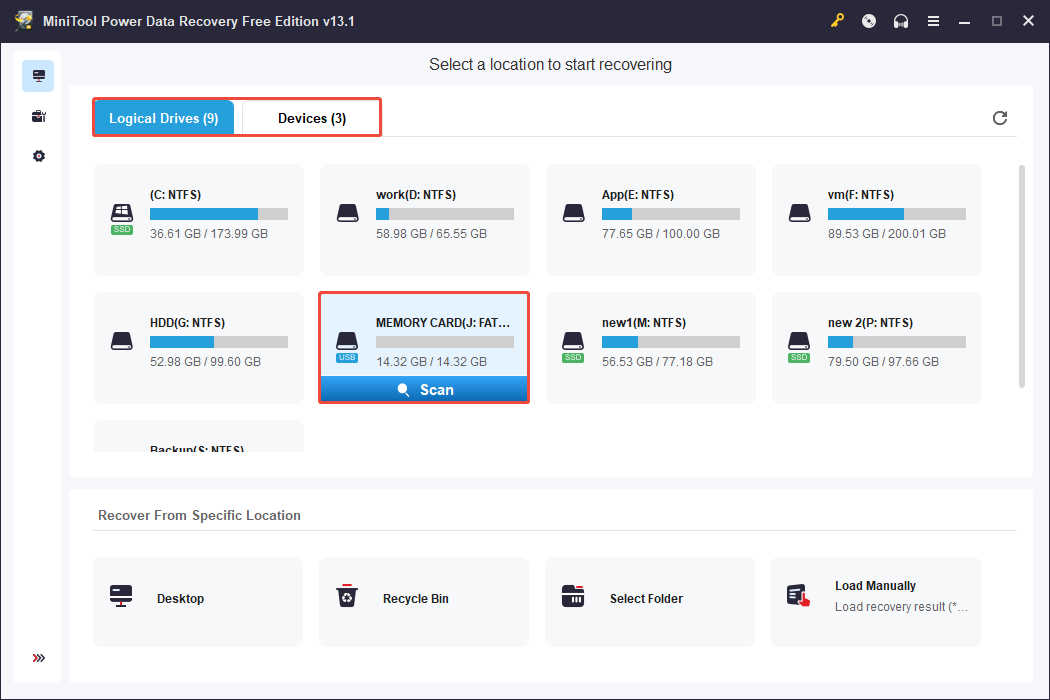This screenshot has width=1050, height=700.
Task: Click the vm F: usage bar
Action: point(897,214)
